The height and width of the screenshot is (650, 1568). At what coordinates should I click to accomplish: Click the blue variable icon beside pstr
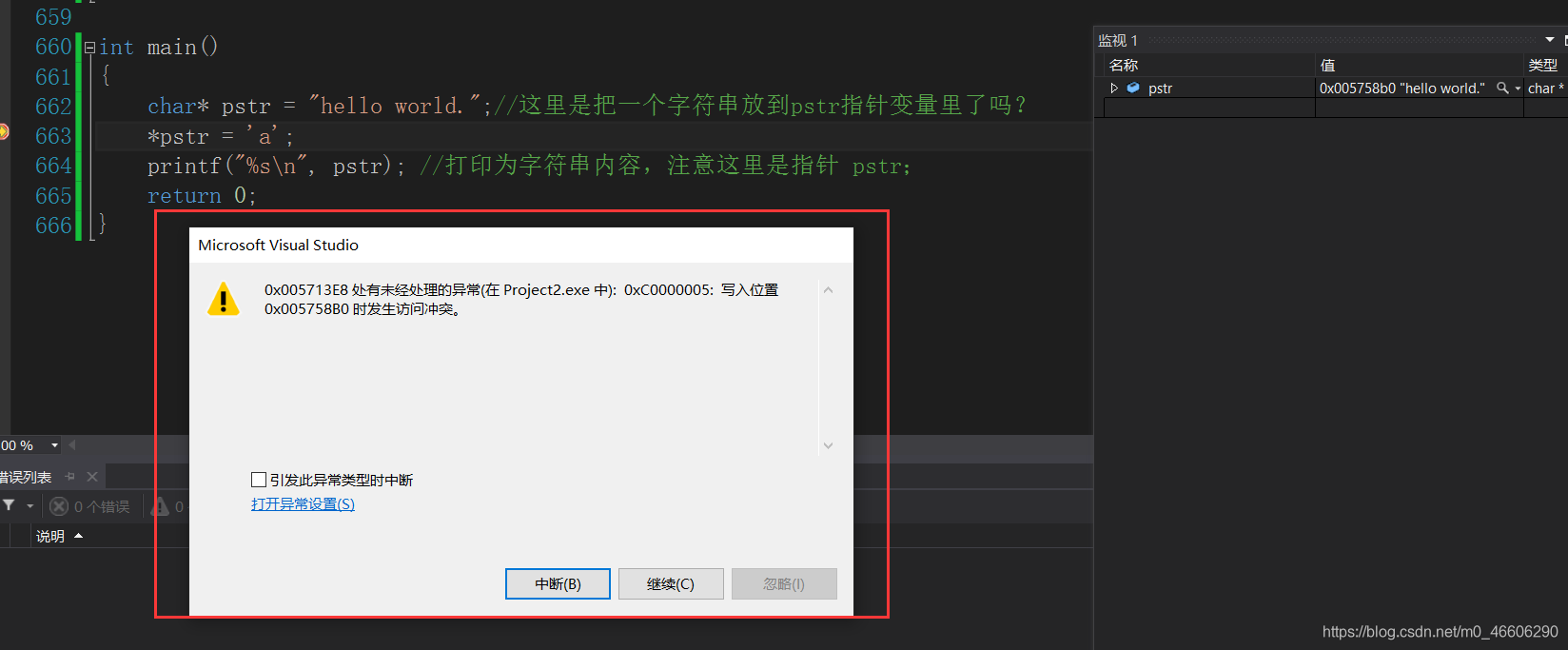click(x=1133, y=88)
